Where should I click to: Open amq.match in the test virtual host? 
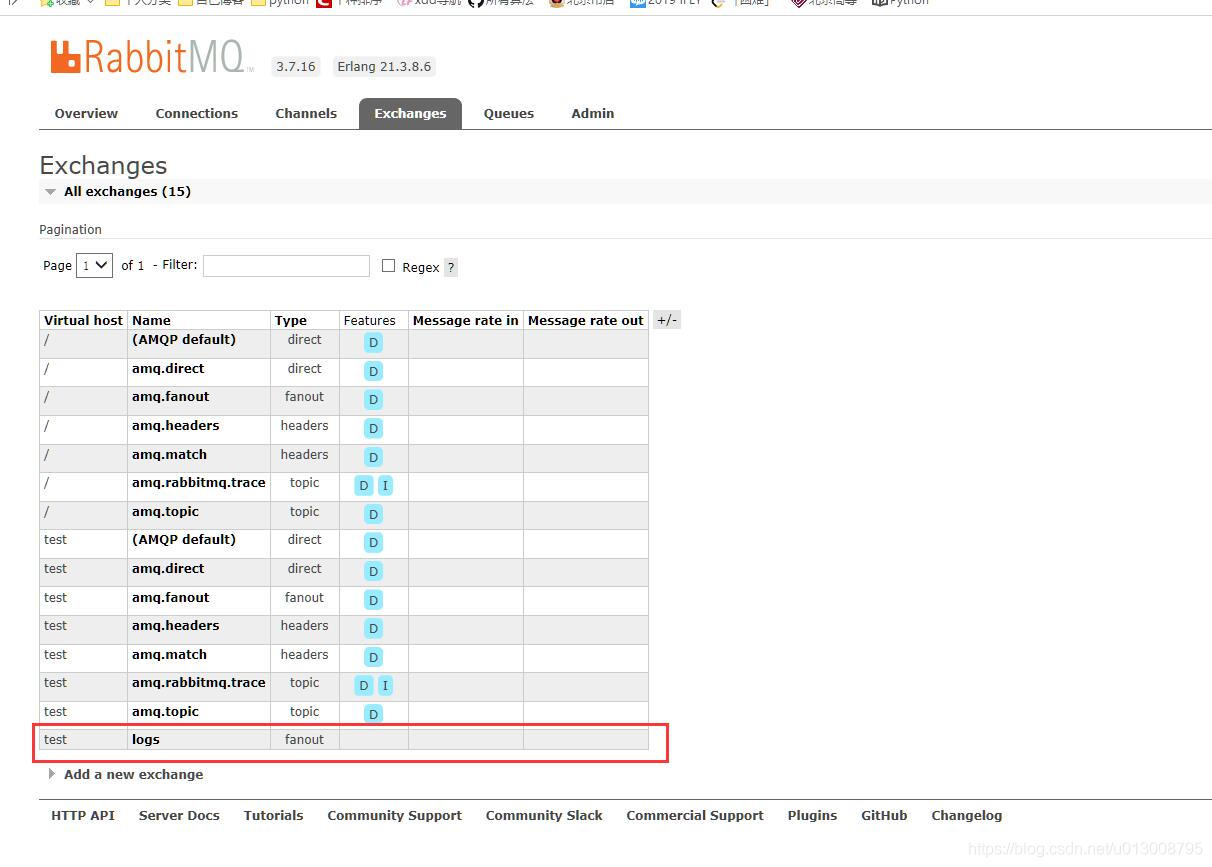(169, 654)
